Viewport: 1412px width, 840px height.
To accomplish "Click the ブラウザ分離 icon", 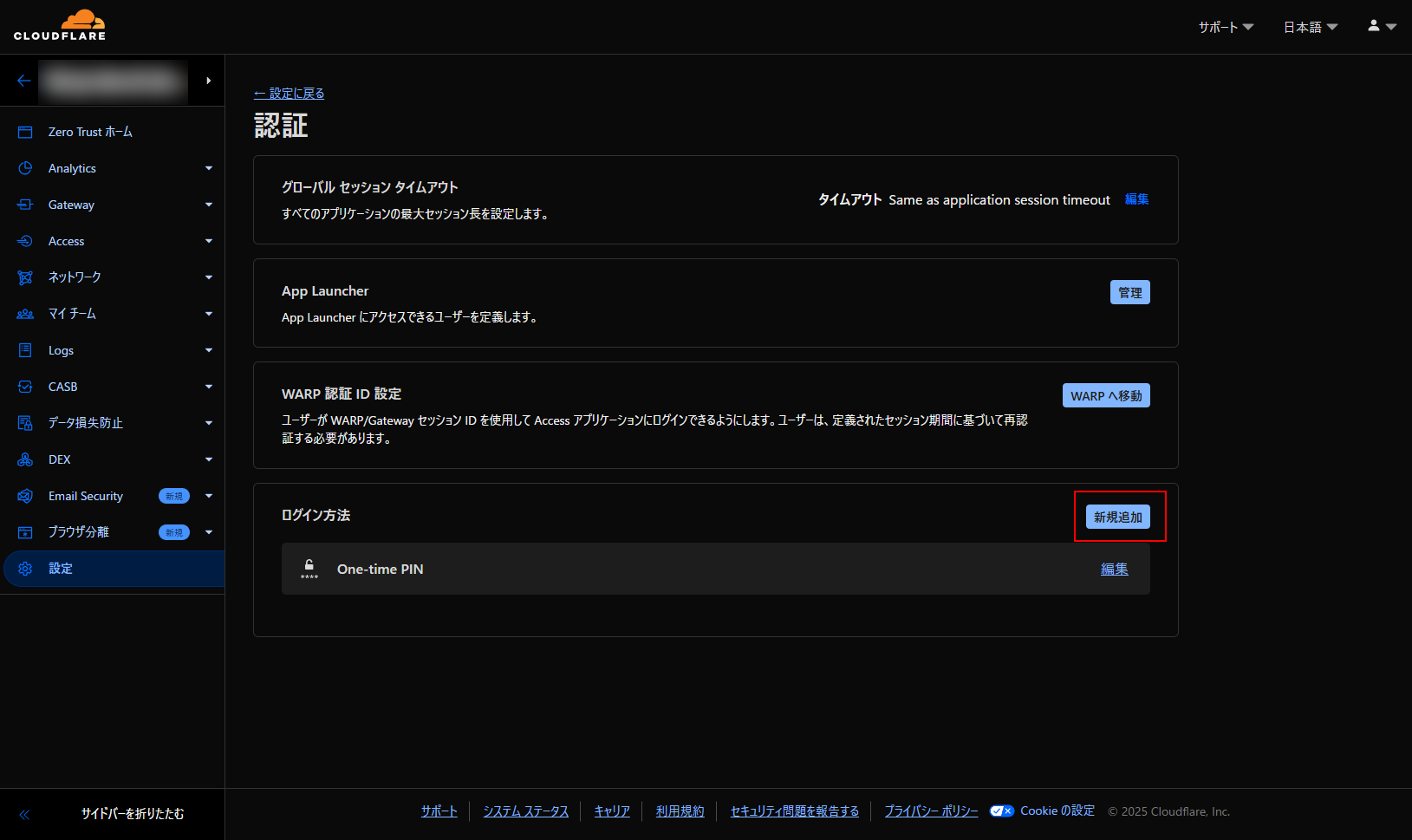I will pos(25,532).
